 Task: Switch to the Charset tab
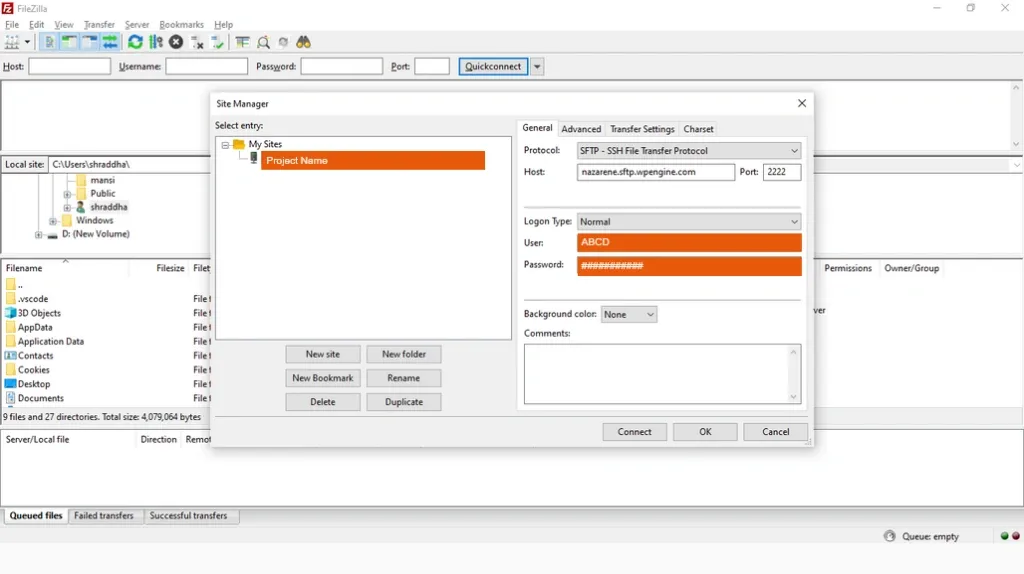(698, 129)
